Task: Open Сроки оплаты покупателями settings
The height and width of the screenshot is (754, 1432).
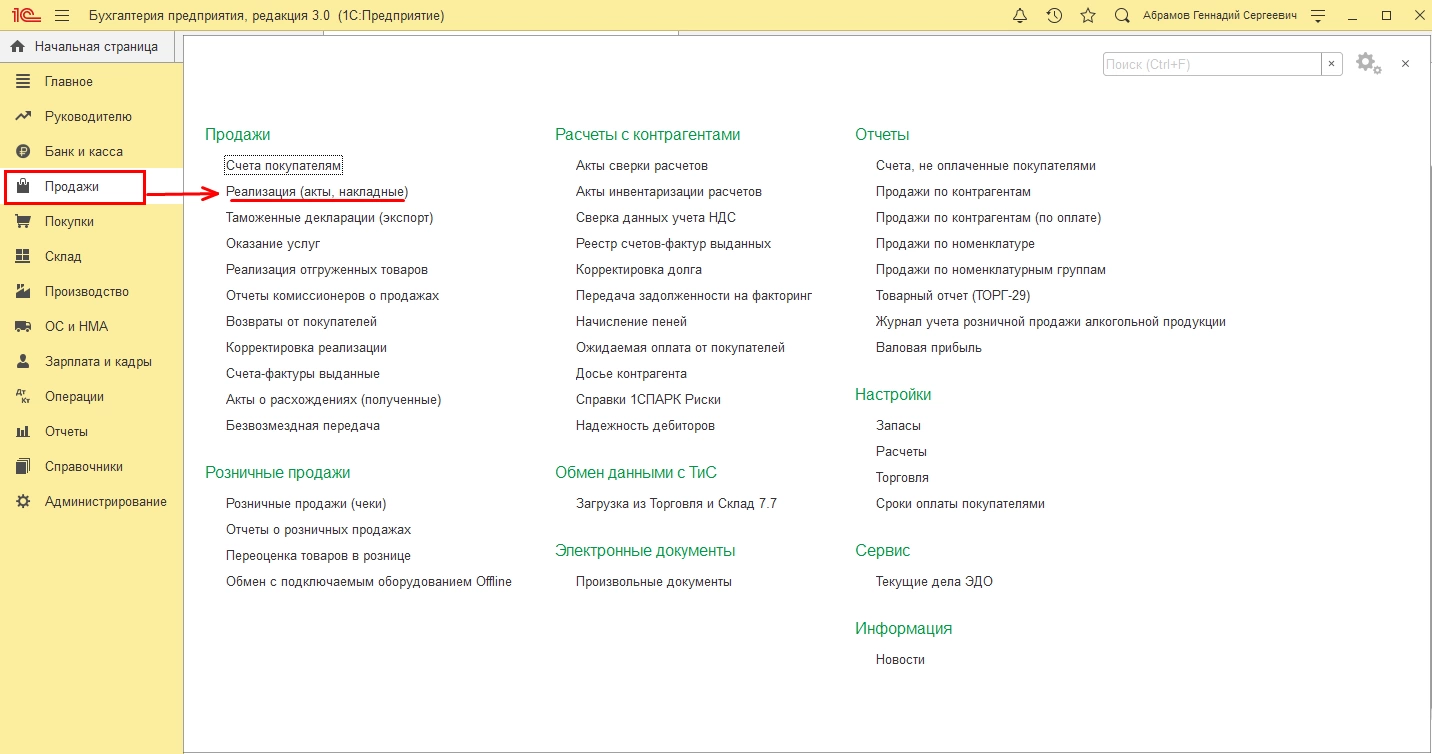Action: [960, 503]
